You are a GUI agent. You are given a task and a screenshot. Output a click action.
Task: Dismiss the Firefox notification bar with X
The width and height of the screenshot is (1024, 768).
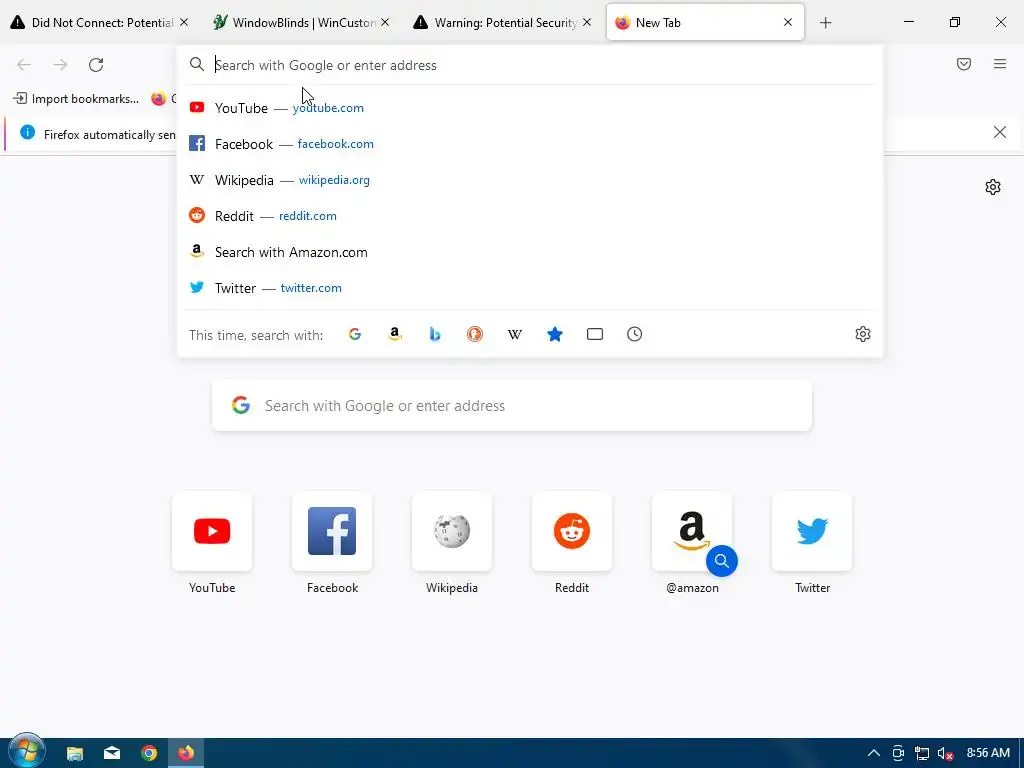(1000, 133)
